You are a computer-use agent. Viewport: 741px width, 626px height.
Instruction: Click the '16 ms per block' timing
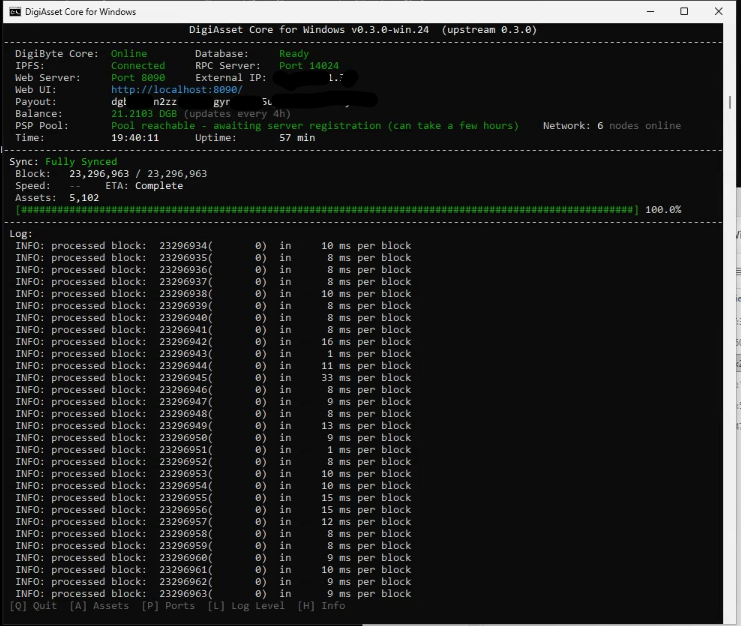coord(366,342)
